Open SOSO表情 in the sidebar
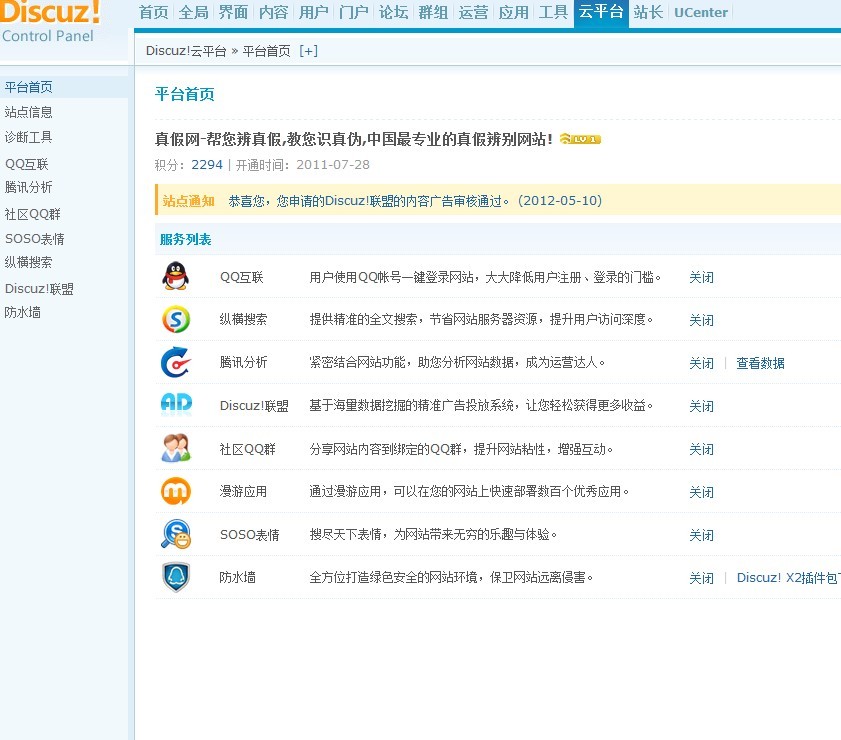Screen dimensions: 841x740 click(35, 239)
